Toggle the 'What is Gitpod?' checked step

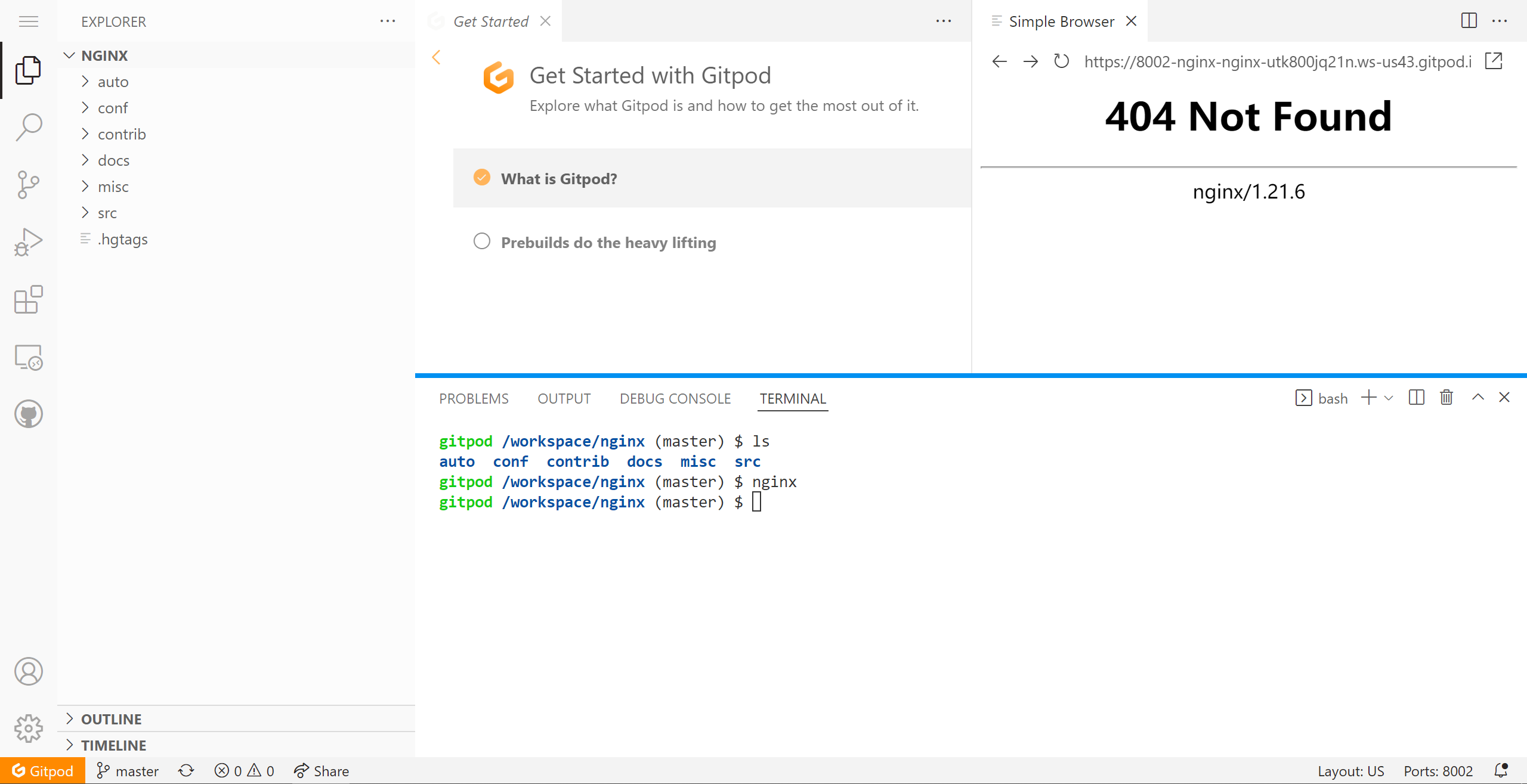[x=482, y=178]
